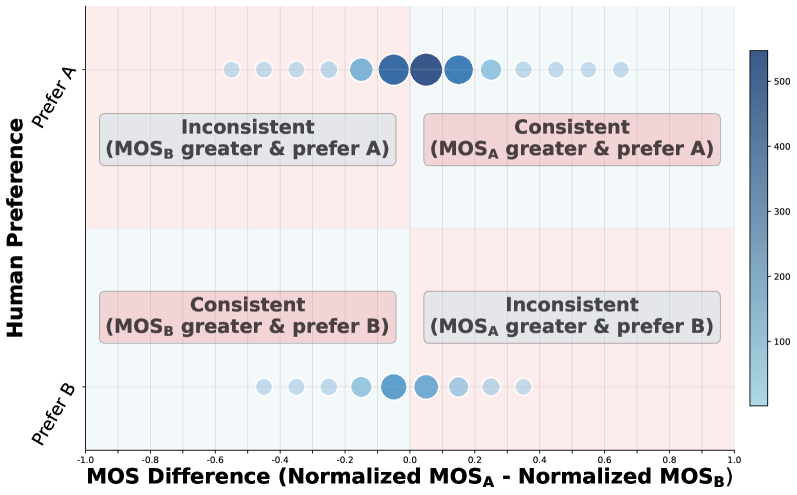The width and height of the screenshot is (797, 495).
Task: Click the 100 label on the colorbar
Action: pyautogui.click(x=783, y=342)
